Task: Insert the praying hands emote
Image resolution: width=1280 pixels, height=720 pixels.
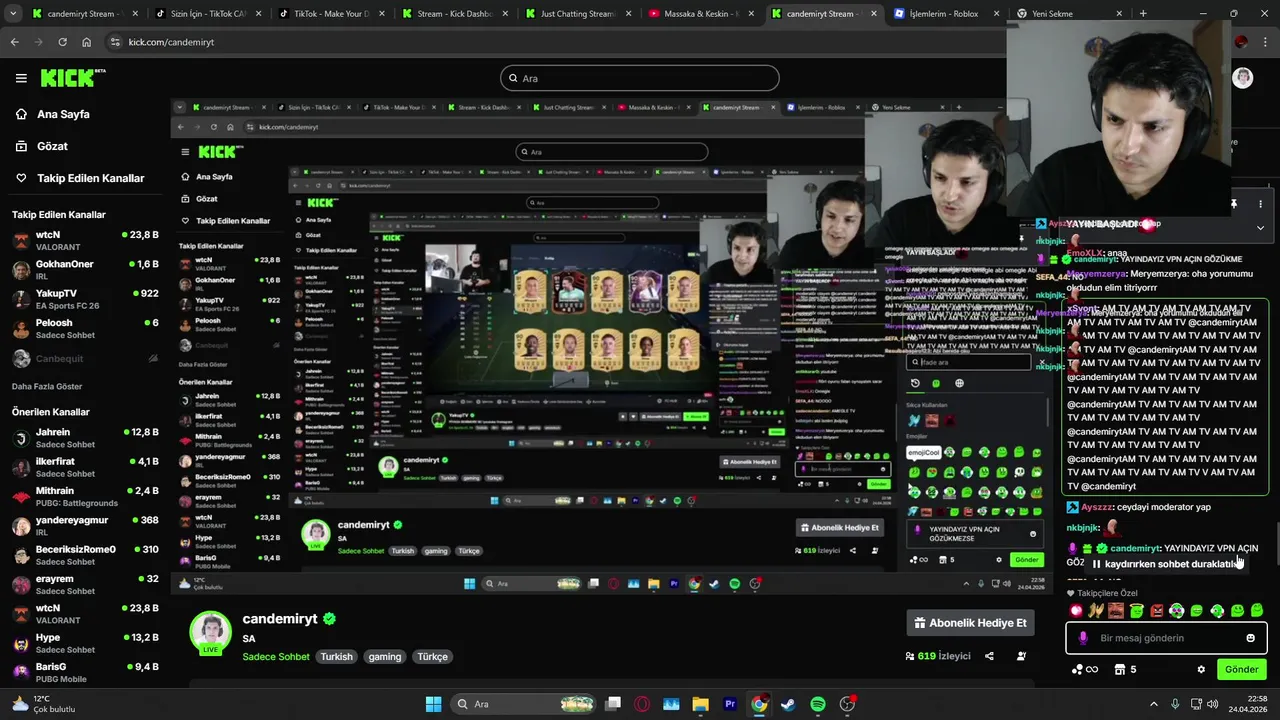Action: click(x=1096, y=610)
